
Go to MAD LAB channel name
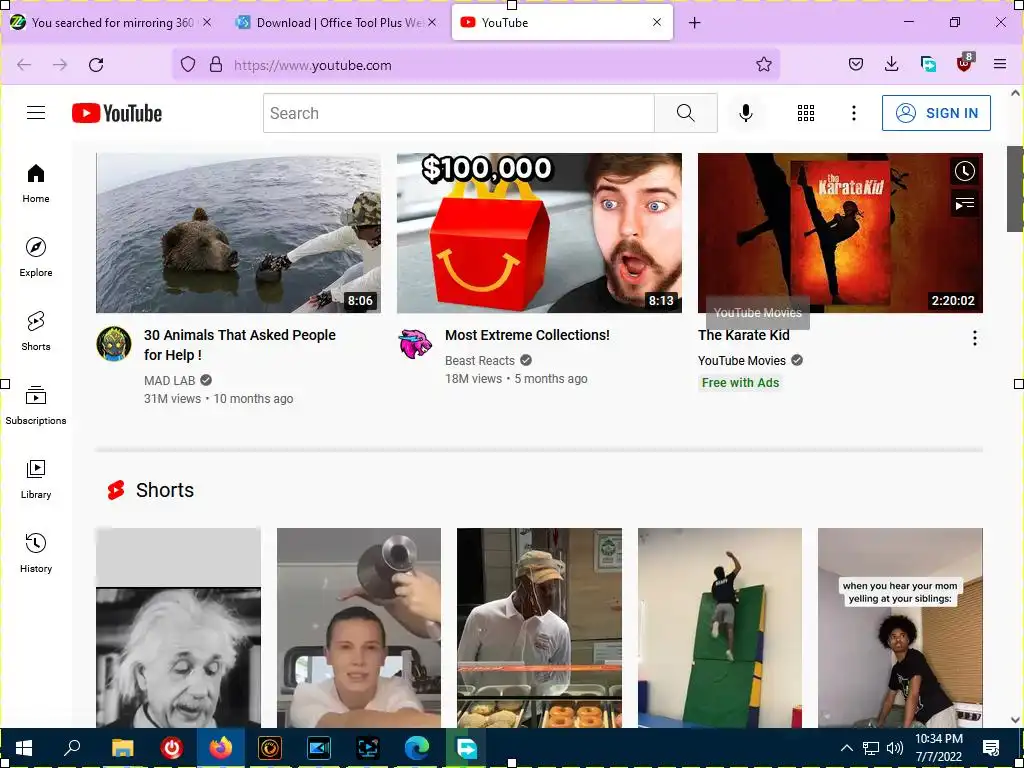coord(169,381)
